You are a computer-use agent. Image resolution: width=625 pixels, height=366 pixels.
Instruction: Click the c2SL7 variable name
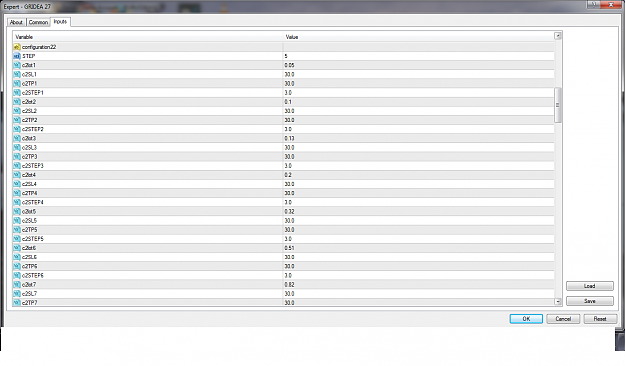pyautogui.click(x=29, y=294)
